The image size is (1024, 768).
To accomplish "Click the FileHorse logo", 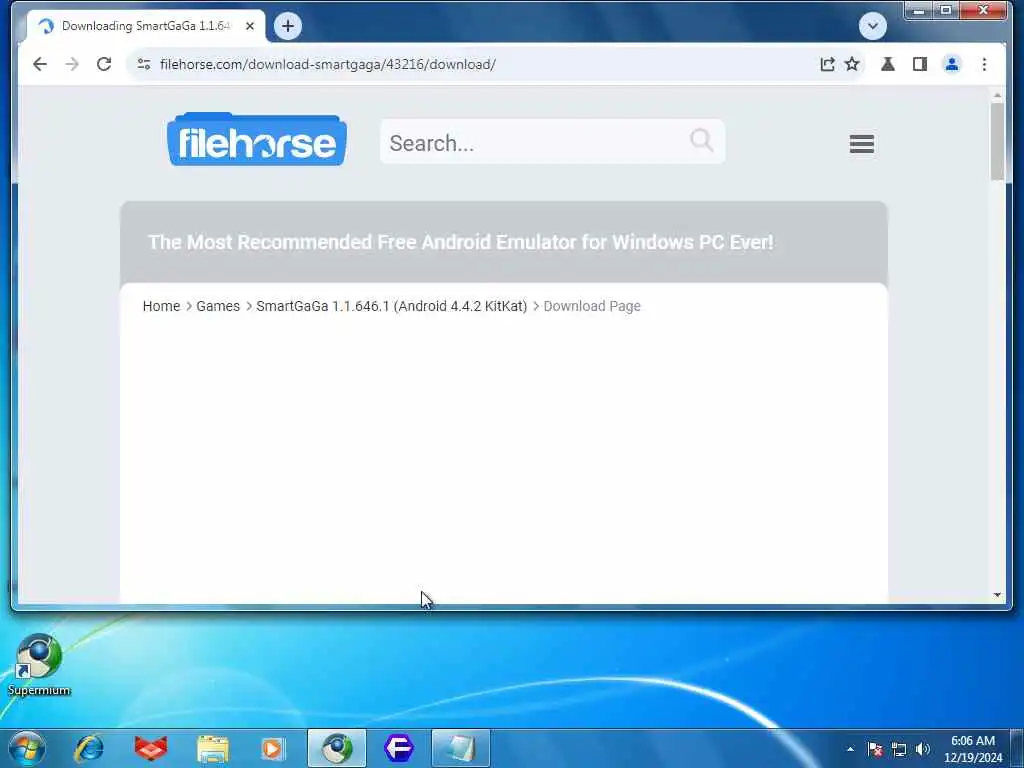I will pyautogui.click(x=257, y=139).
